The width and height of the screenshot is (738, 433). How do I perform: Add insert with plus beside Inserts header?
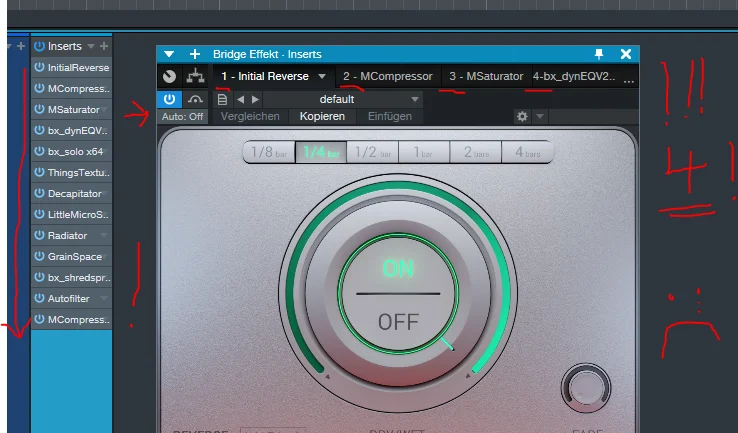104,46
